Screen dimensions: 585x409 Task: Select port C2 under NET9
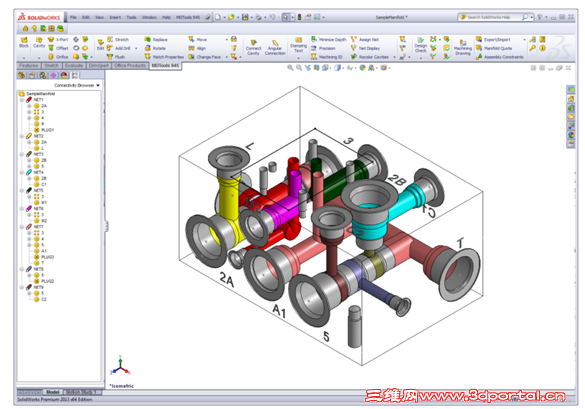pos(40,299)
